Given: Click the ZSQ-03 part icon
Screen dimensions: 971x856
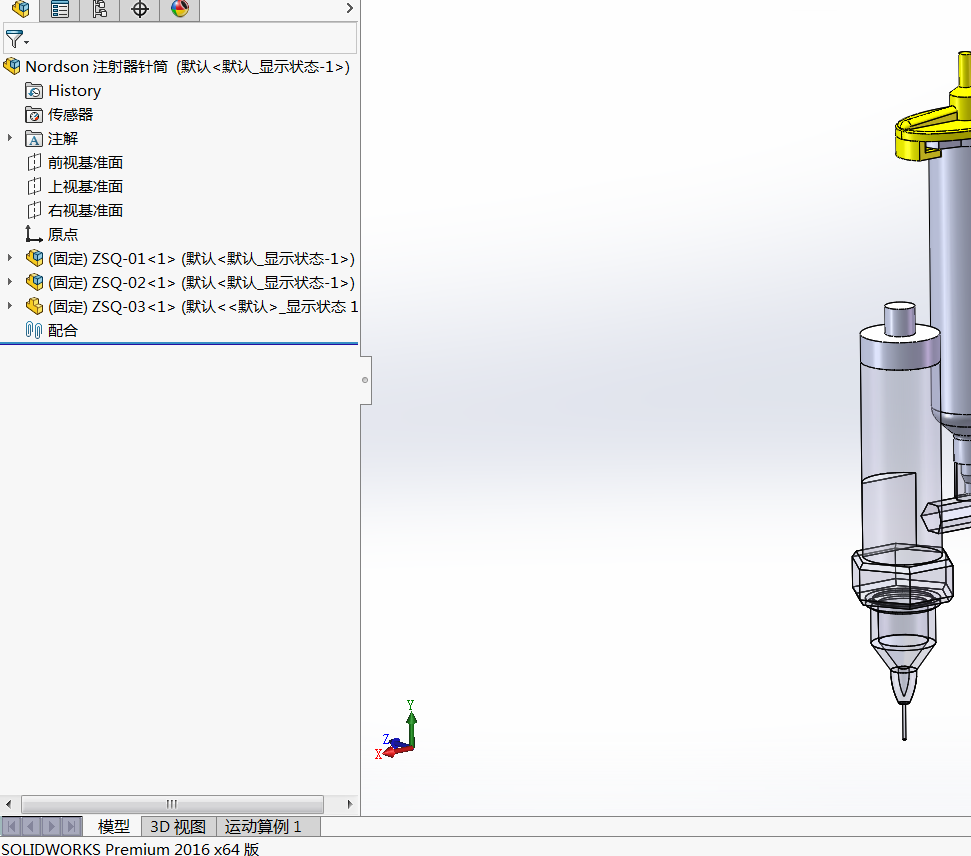Looking at the screenshot, I should coord(35,306).
